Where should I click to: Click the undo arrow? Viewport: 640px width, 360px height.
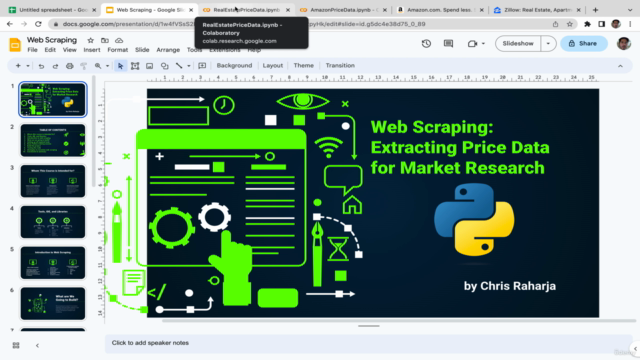41,66
